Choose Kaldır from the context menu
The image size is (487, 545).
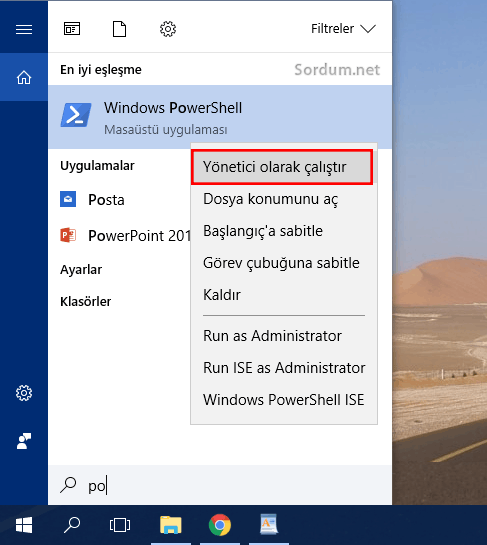pyautogui.click(x=284, y=295)
